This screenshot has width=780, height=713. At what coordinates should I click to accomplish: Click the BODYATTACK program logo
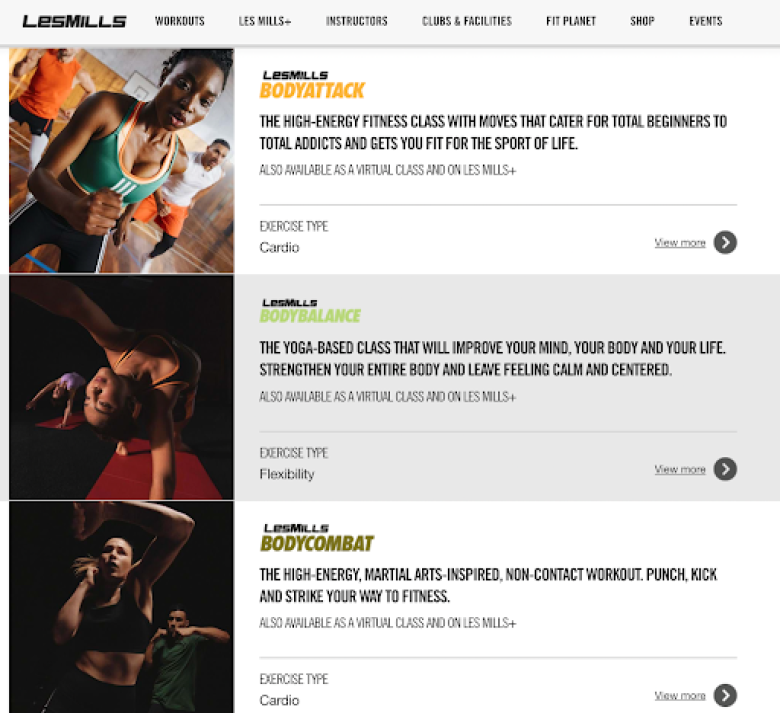point(312,85)
